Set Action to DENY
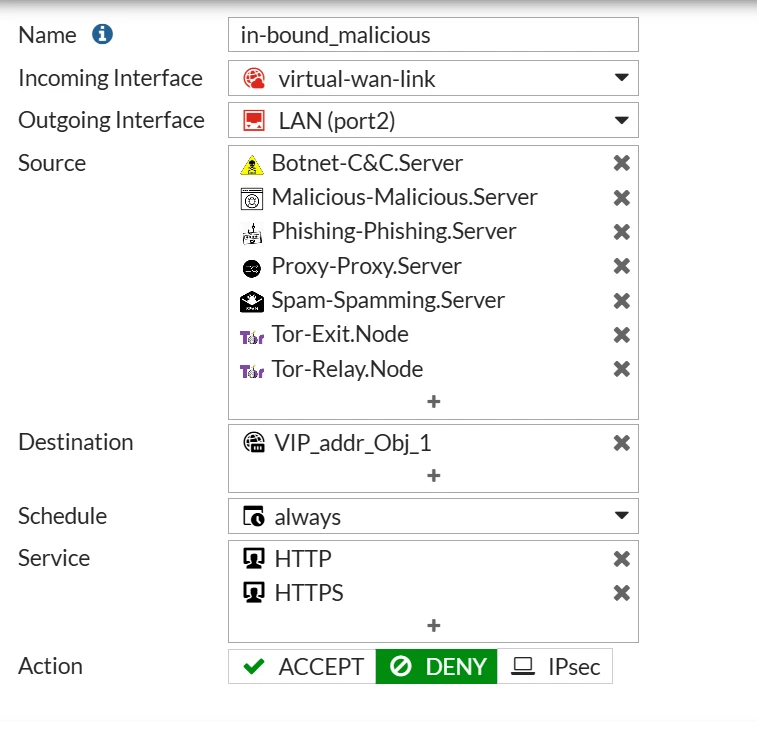This screenshot has height=733, width=757. point(436,666)
